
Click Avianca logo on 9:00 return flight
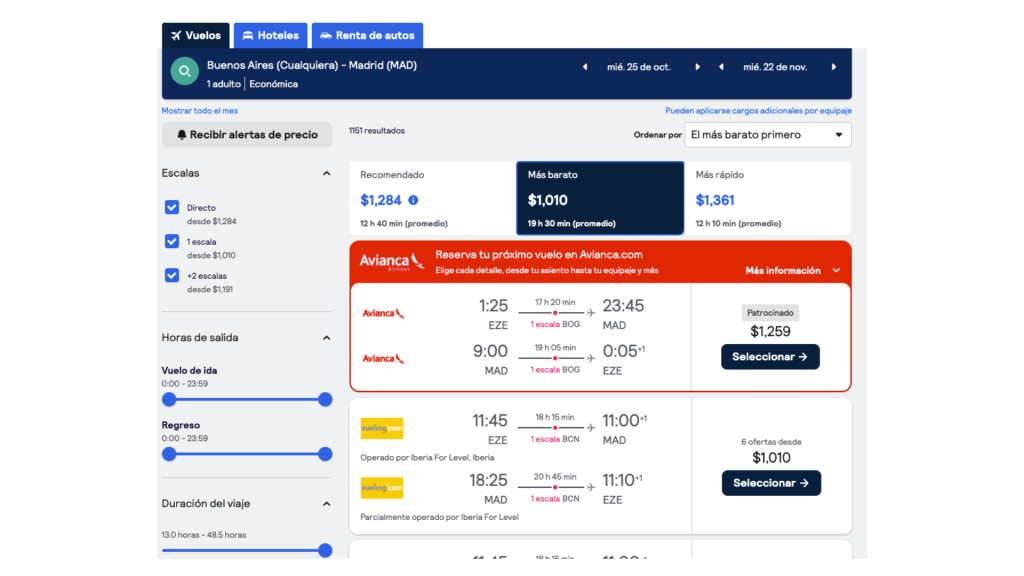coord(383,359)
